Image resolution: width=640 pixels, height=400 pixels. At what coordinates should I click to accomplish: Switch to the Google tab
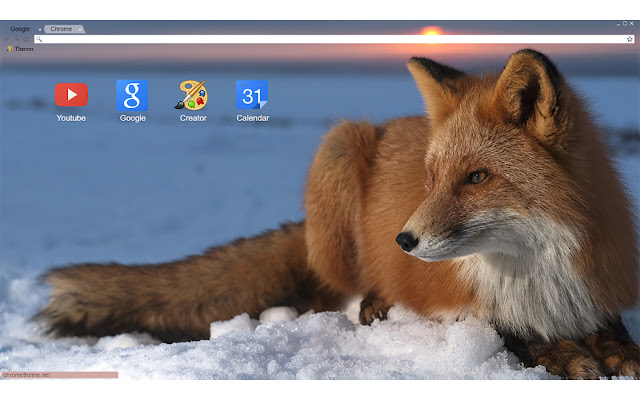point(20,29)
